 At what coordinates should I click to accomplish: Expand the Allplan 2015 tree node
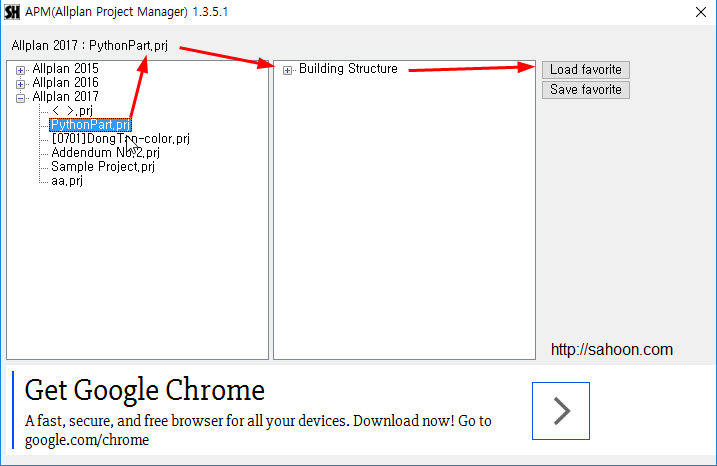[20, 70]
